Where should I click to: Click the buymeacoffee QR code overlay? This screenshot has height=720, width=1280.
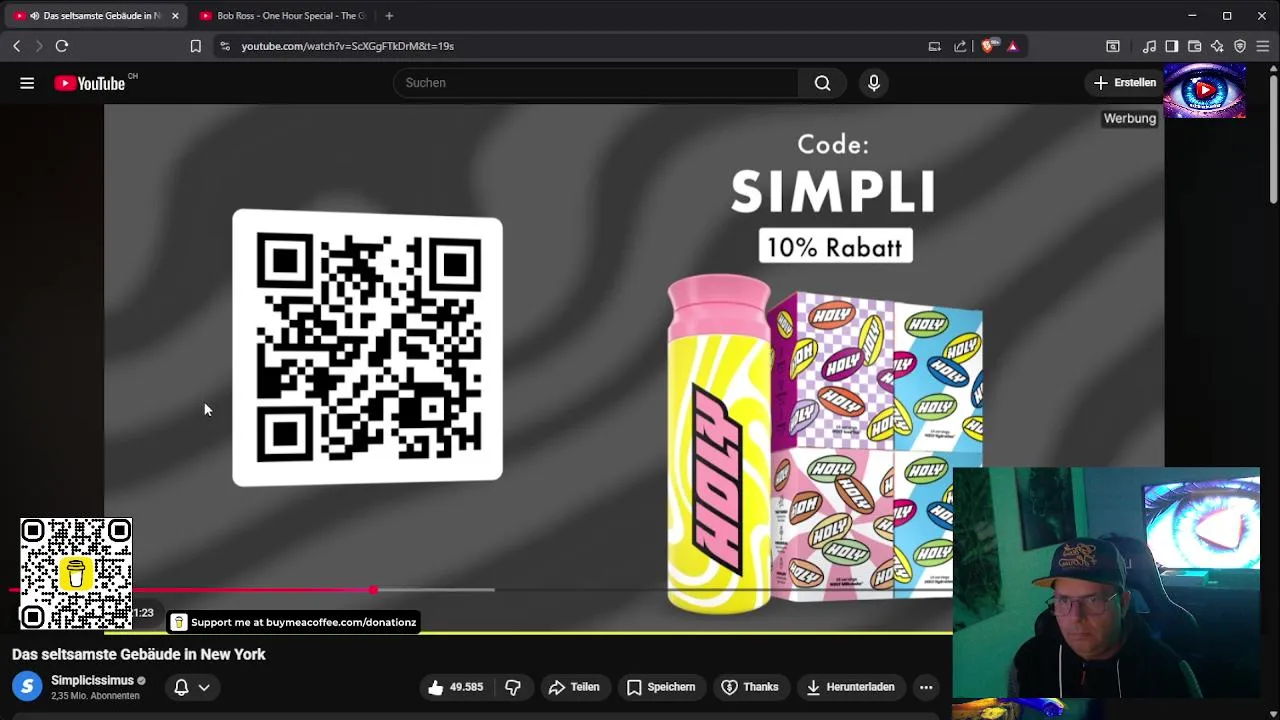coord(76,574)
